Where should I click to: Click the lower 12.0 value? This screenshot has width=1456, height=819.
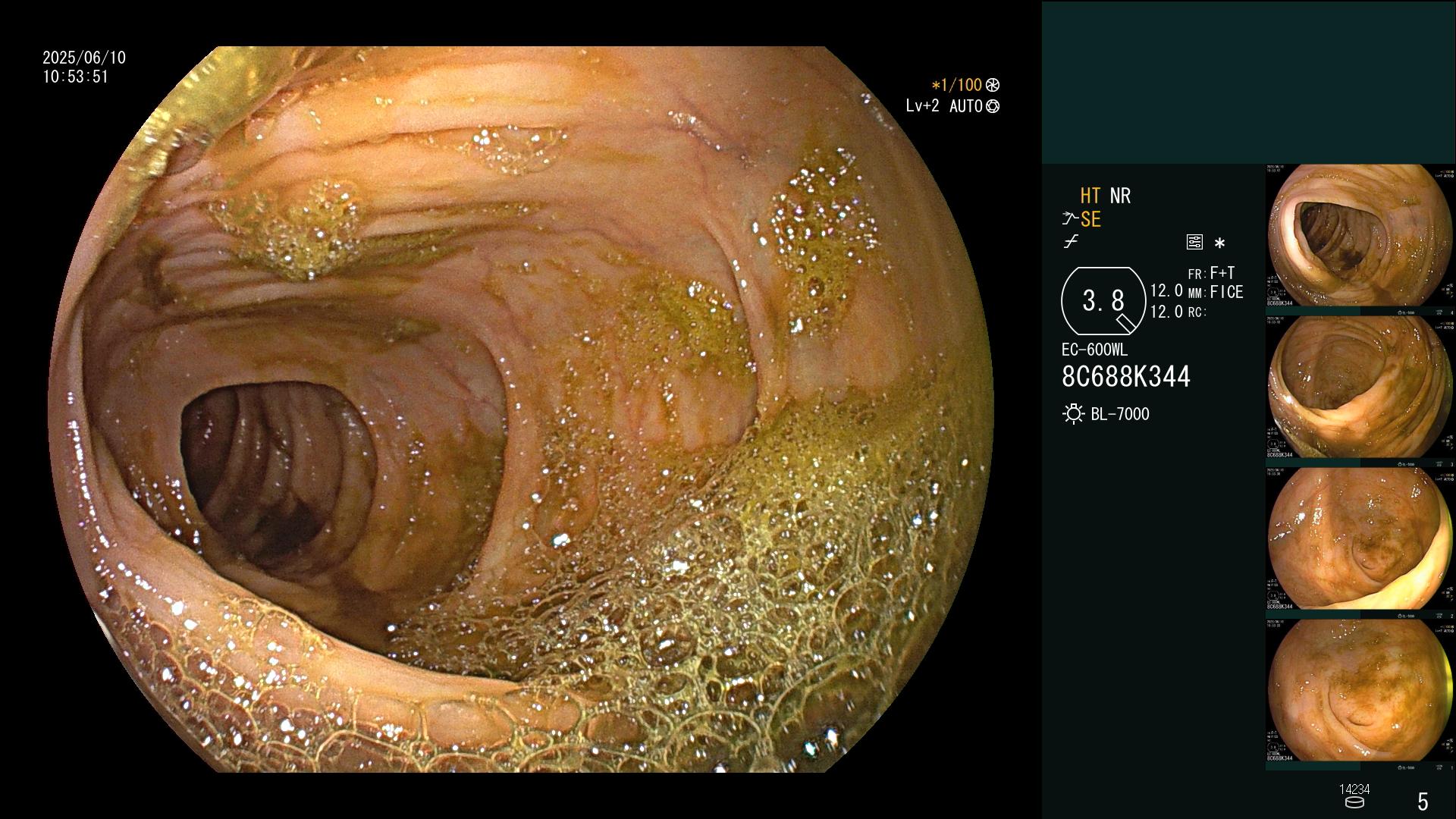[1166, 312]
